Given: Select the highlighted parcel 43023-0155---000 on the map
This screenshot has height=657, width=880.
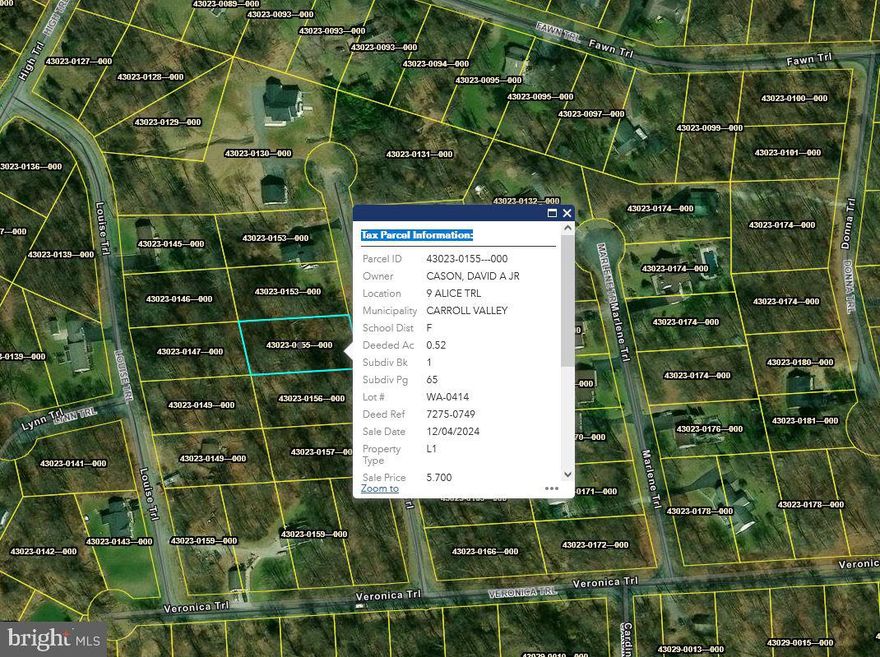Looking at the screenshot, I should pos(295,346).
